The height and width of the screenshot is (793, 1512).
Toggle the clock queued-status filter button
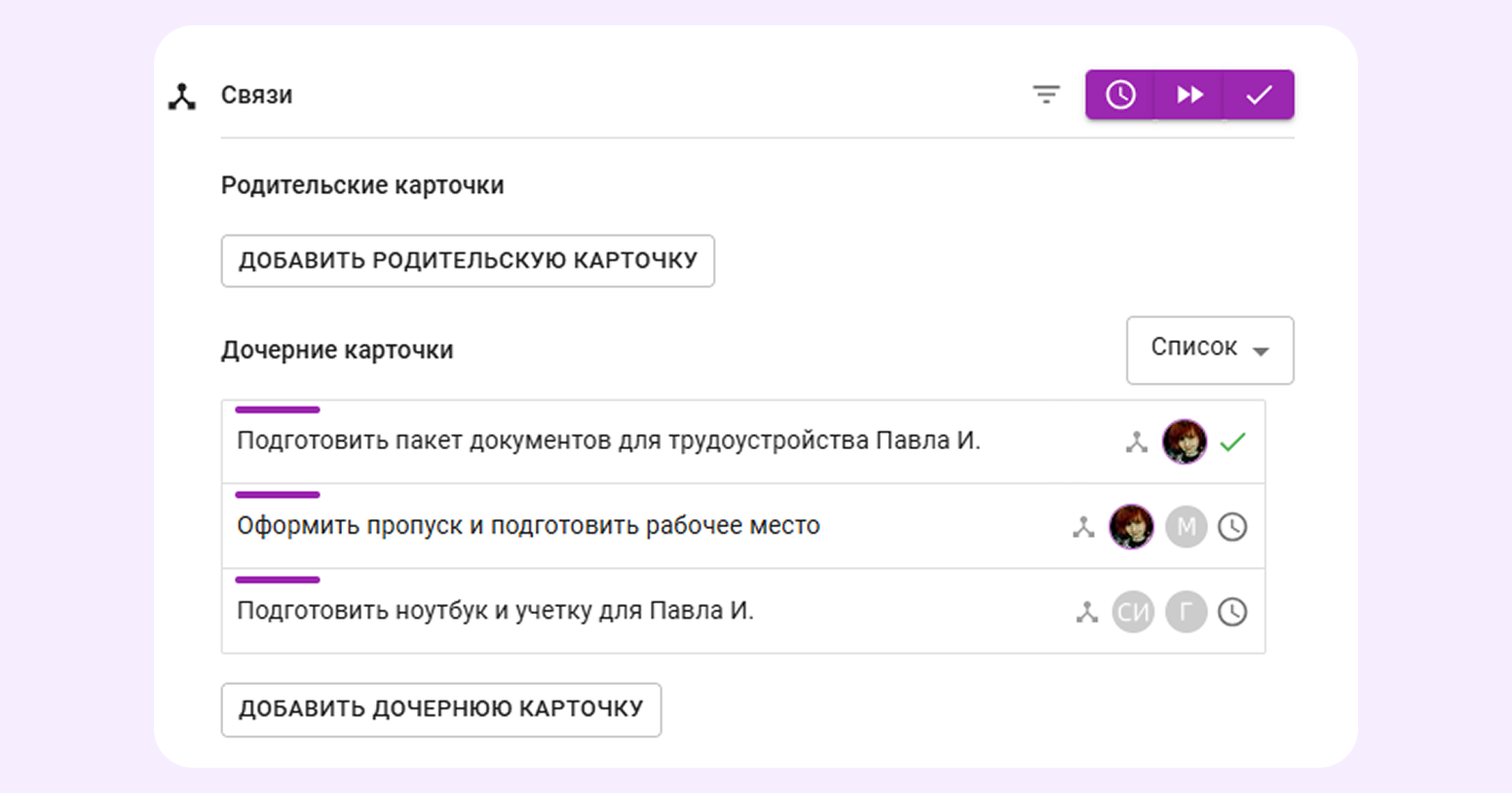point(1120,94)
